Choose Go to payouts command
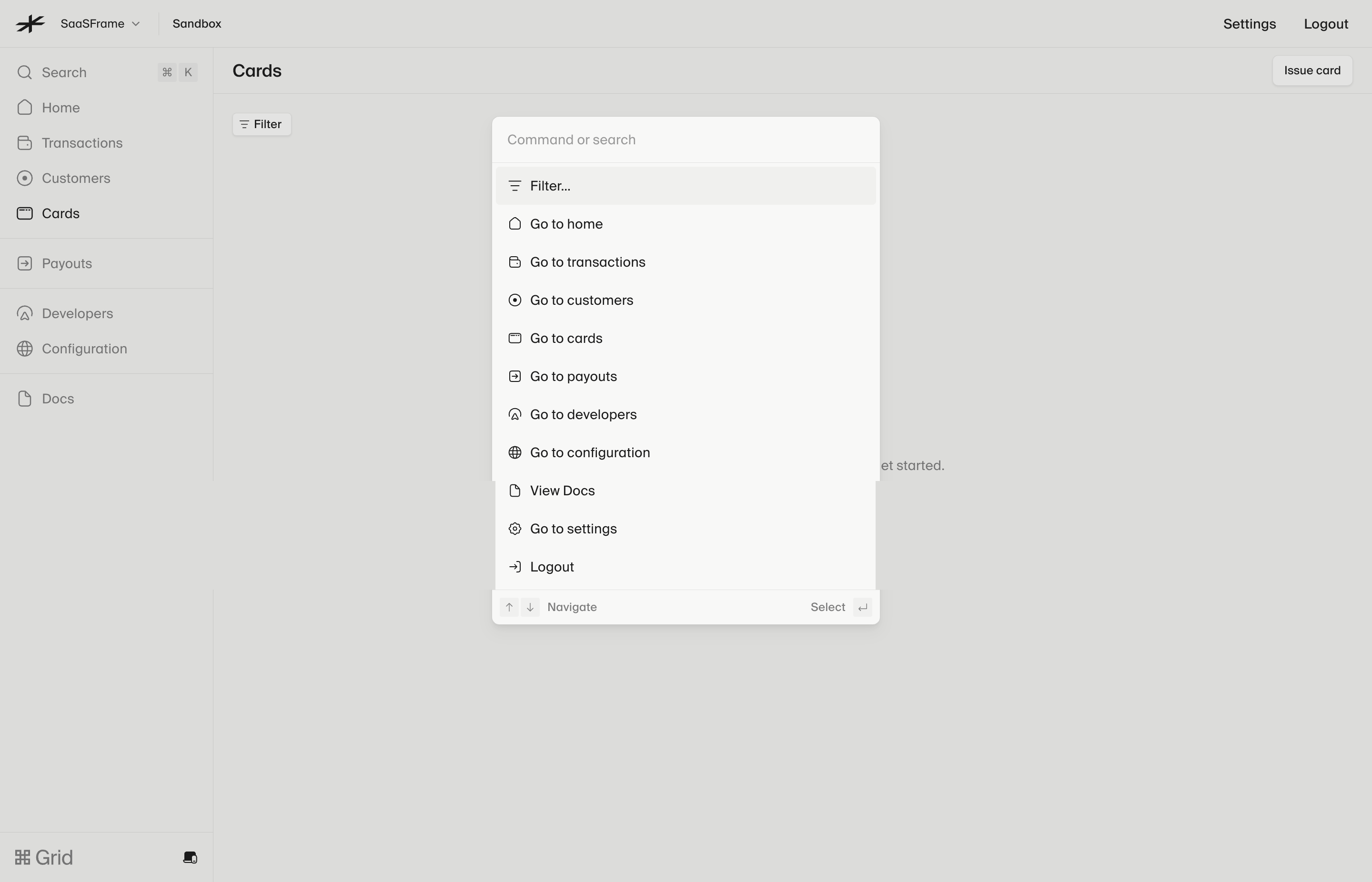Viewport: 1372px width, 882px height. click(686, 376)
